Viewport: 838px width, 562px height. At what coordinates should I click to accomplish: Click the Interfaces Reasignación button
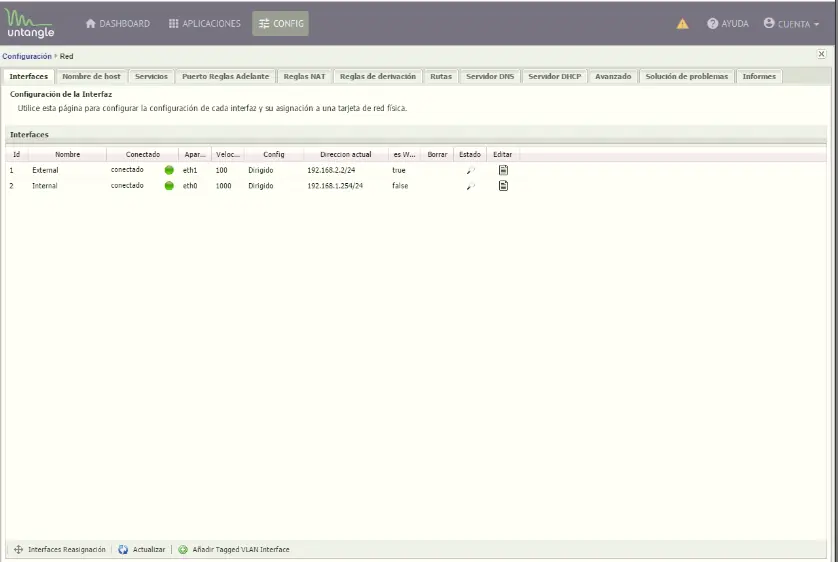59,549
